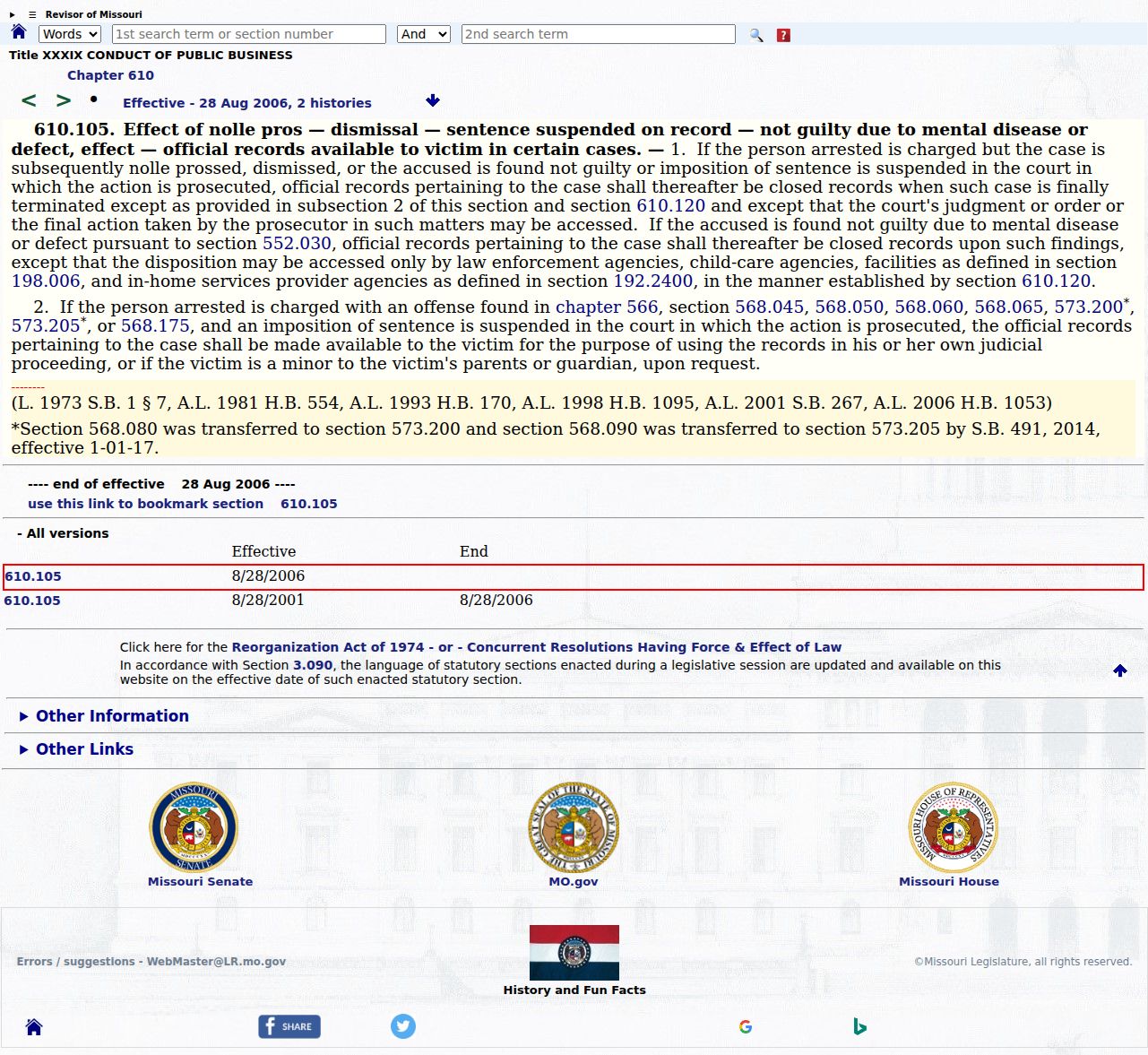This screenshot has width=1148, height=1055.
Task: Open the section 573.205 link
Action: 46,326
